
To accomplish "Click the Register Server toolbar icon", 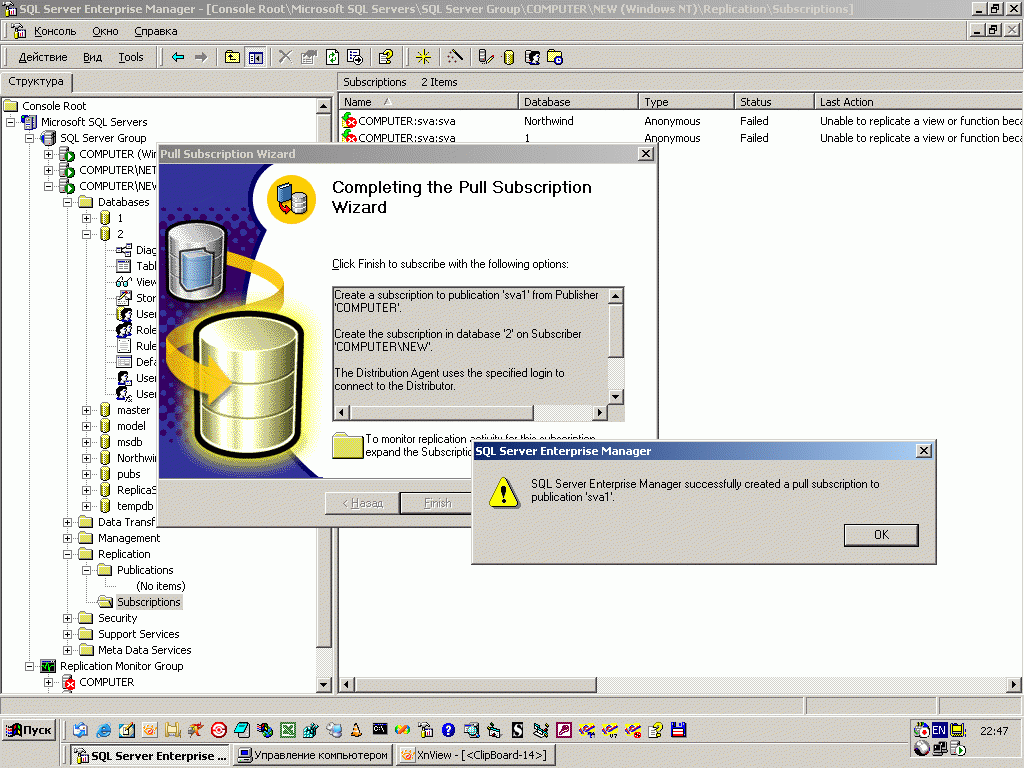I will click(485, 57).
